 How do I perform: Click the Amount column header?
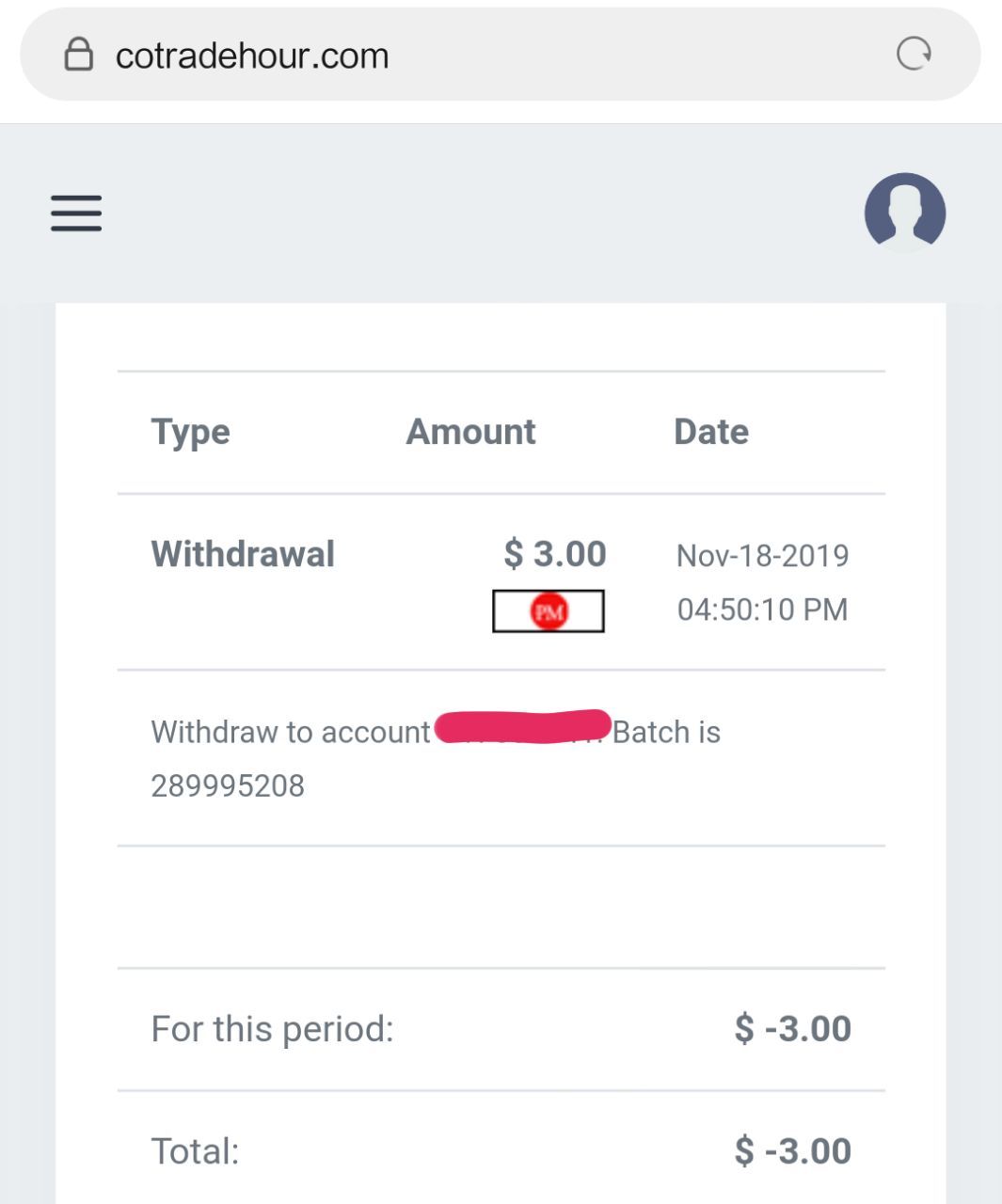470,432
